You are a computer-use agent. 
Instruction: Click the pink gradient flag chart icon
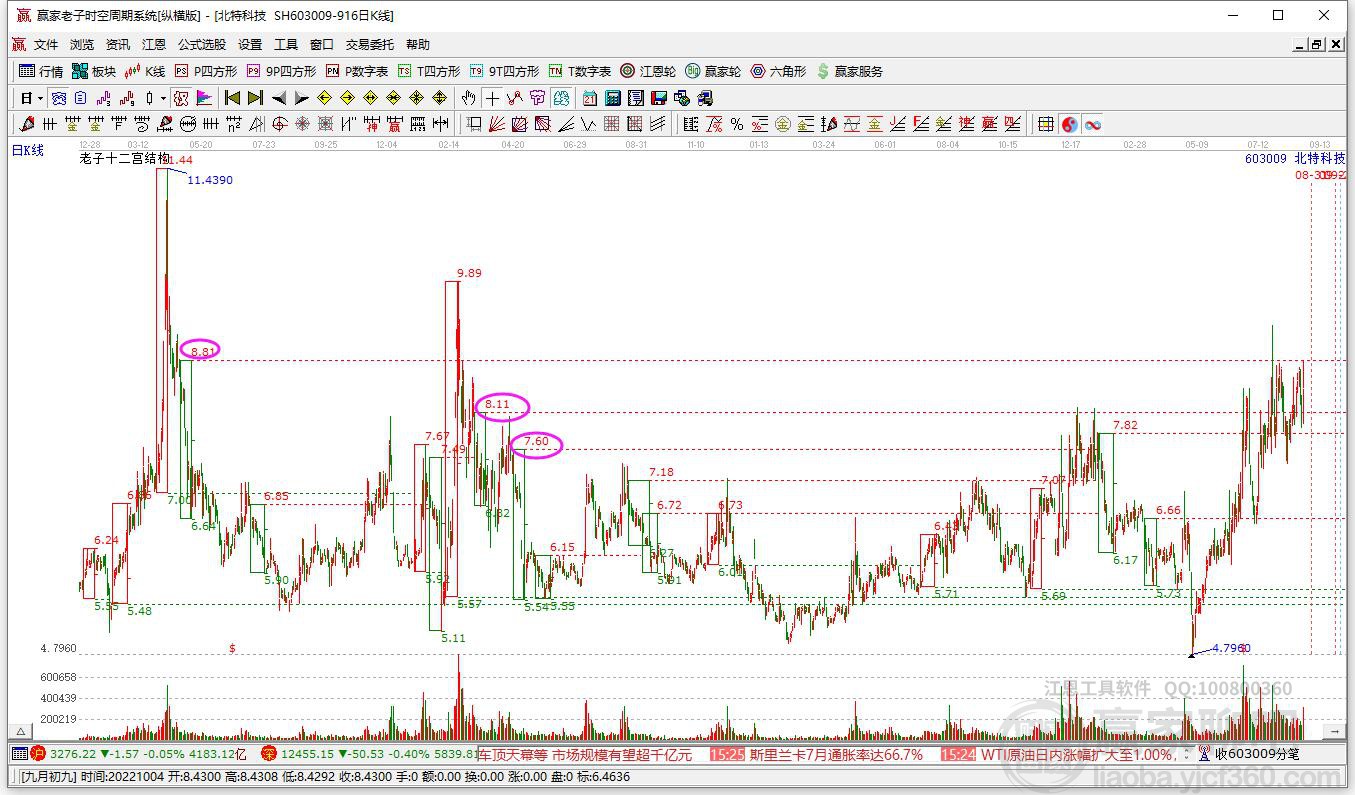tap(204, 98)
